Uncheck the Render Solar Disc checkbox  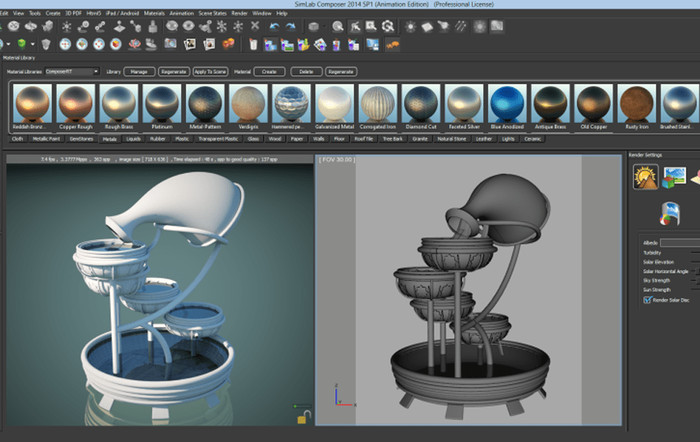[x=647, y=299]
